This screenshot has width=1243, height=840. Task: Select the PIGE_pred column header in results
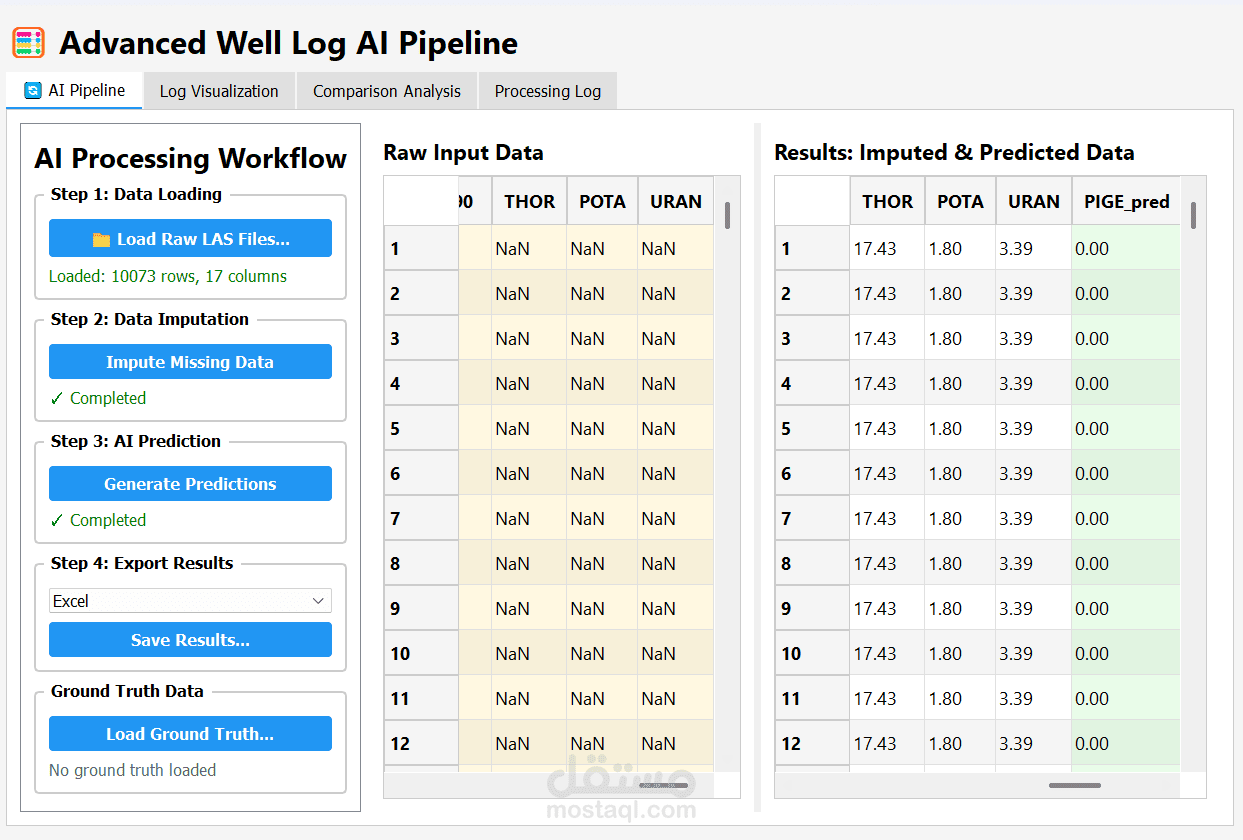point(1126,201)
